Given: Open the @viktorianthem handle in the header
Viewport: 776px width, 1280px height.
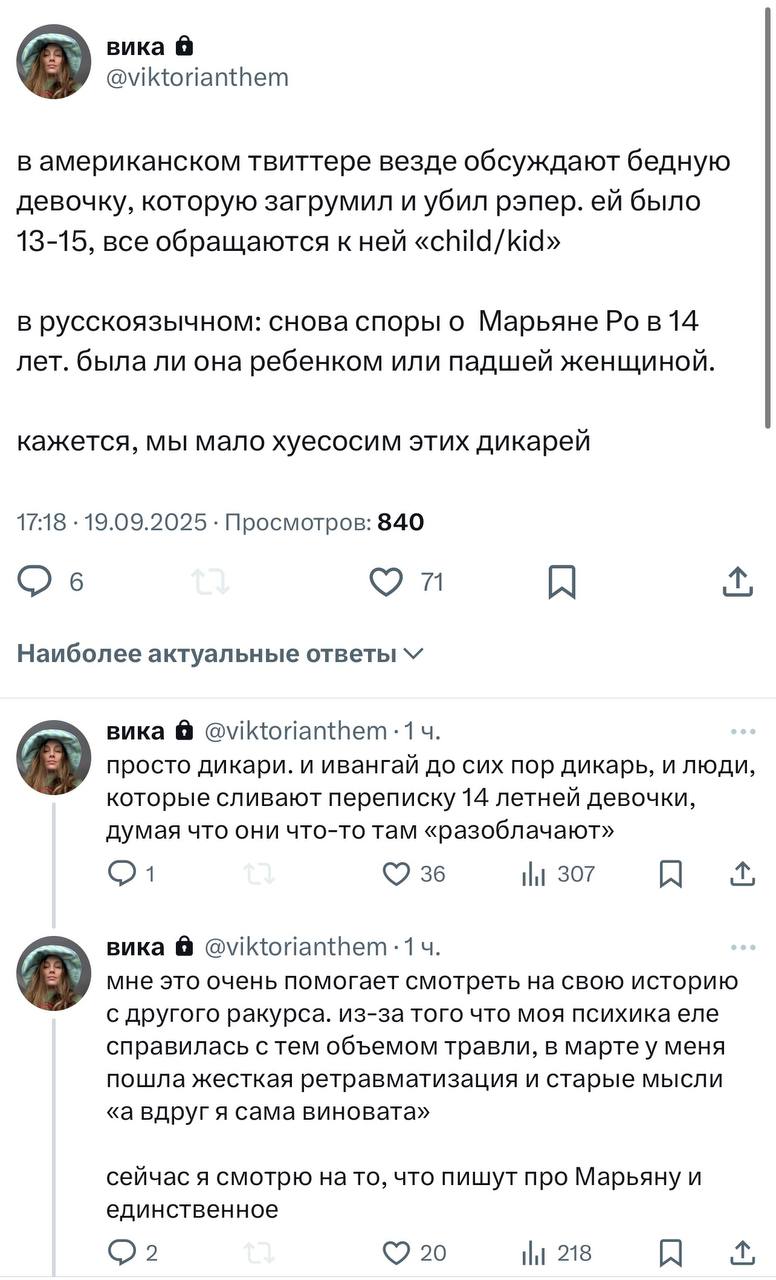Looking at the screenshot, I should (x=197, y=77).
